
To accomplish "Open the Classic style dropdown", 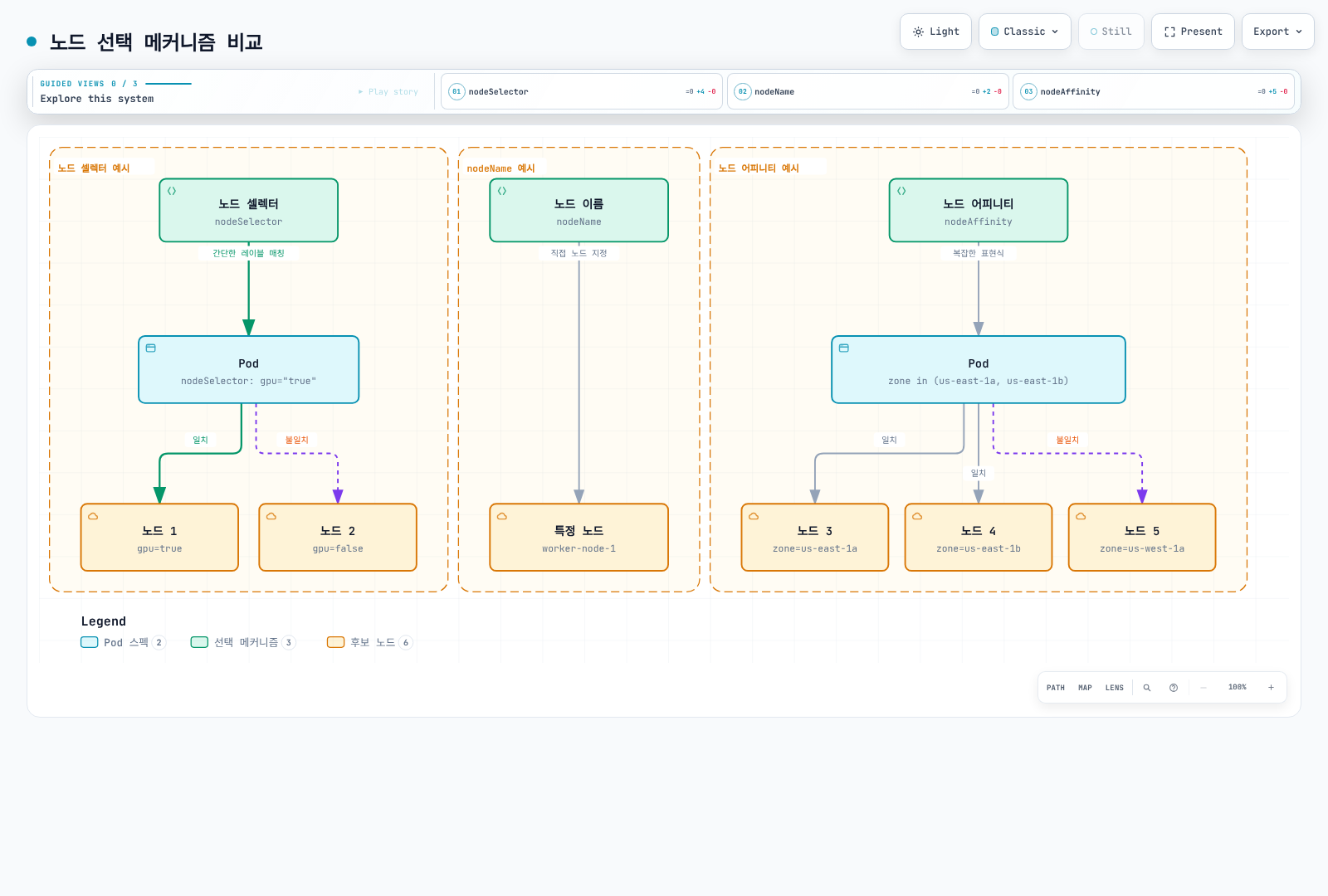I will point(1024,32).
